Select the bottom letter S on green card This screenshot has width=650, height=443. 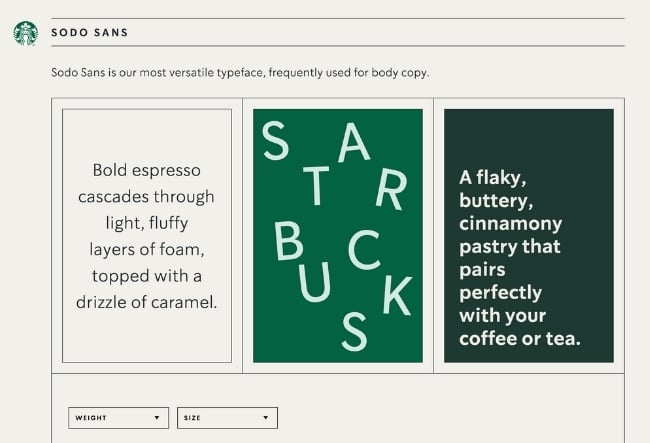point(354,330)
